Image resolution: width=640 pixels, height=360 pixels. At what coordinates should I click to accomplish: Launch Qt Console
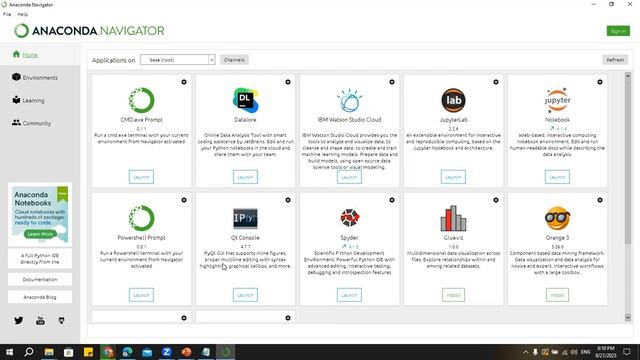point(245,295)
